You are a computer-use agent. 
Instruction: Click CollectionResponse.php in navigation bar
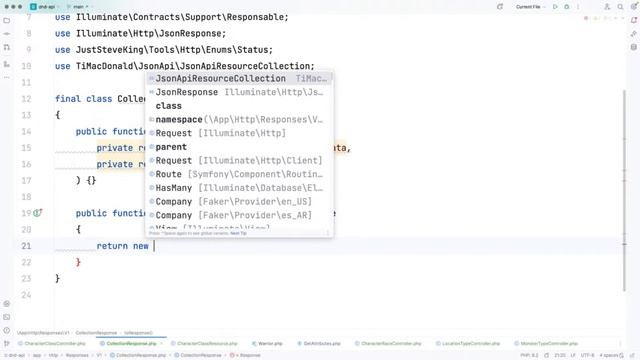(138, 355)
